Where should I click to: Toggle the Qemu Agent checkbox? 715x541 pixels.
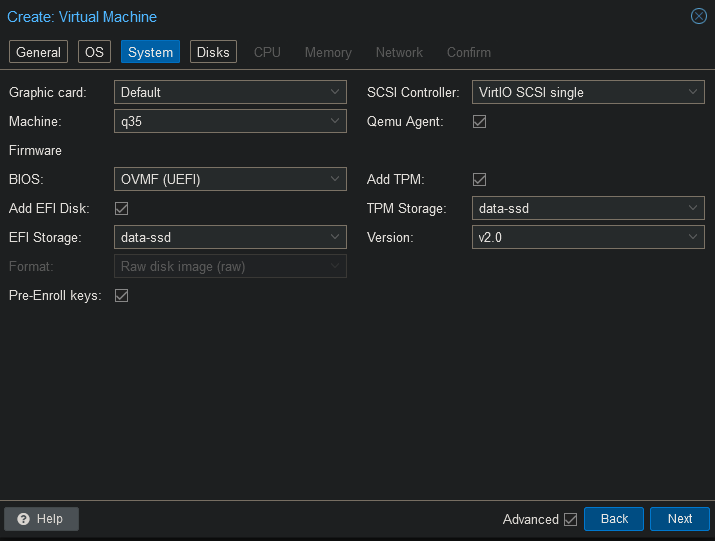tap(479, 121)
